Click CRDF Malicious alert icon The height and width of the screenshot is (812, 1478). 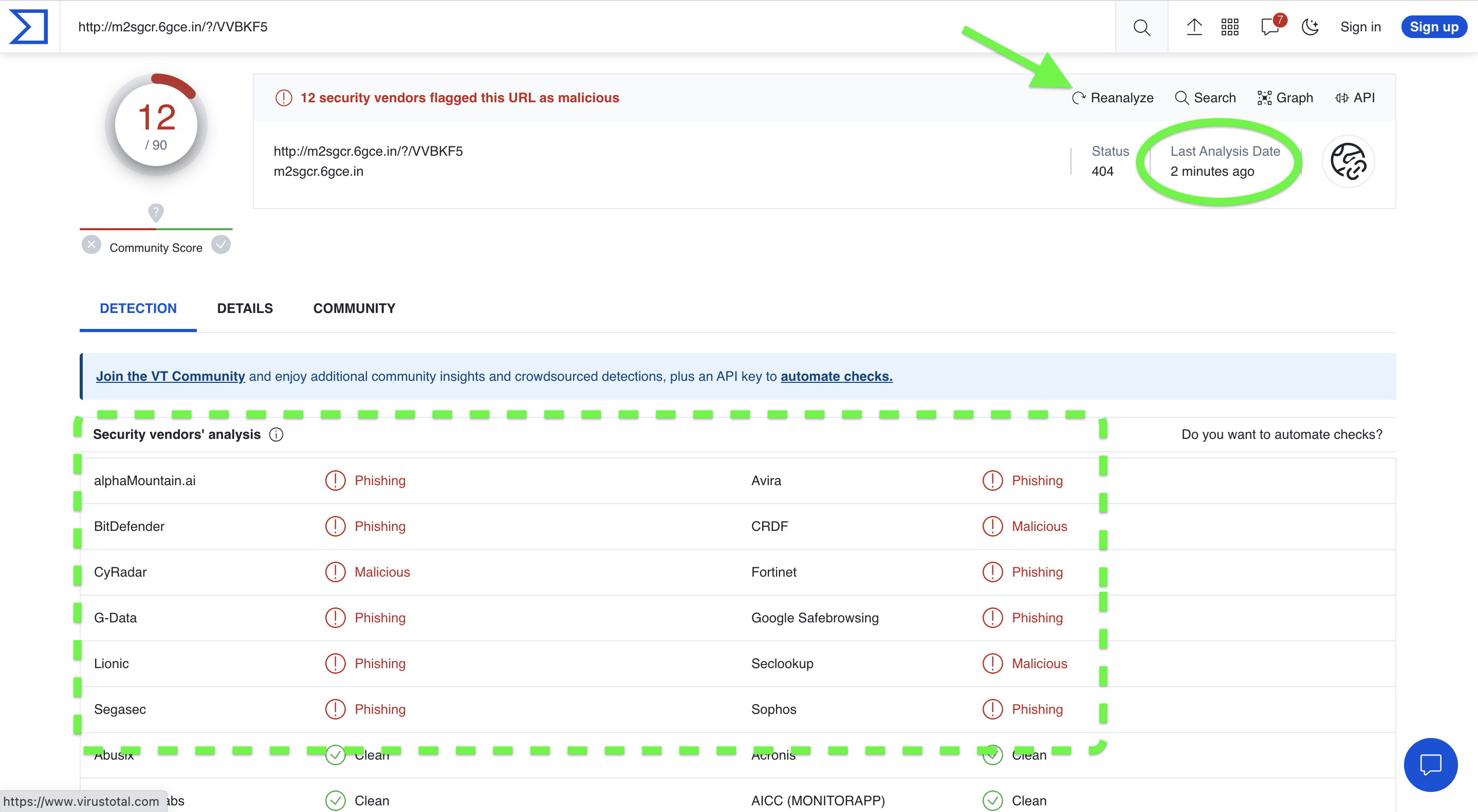click(x=992, y=526)
